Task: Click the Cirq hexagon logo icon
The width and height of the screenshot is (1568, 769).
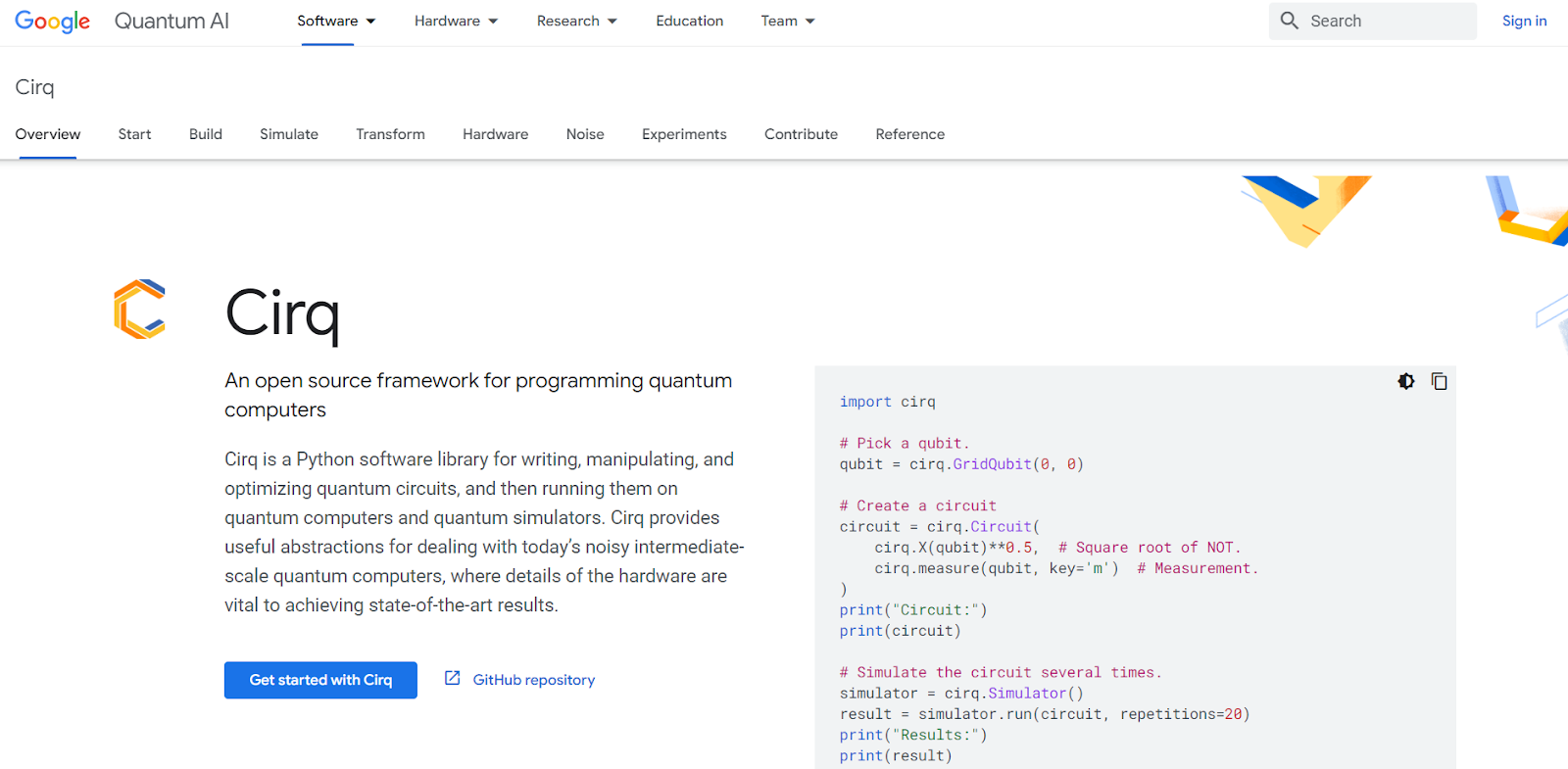Action: click(x=139, y=310)
